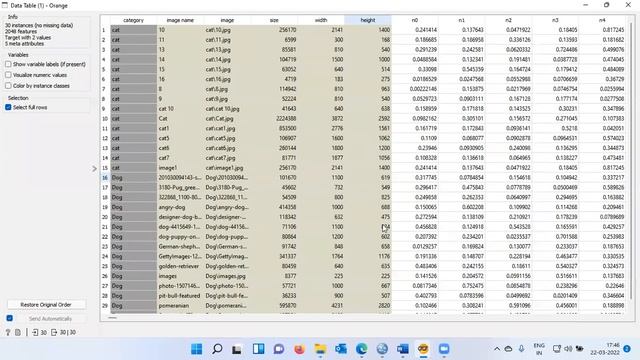Click the height column header
The width and height of the screenshot is (640, 360).
click(x=368, y=20)
